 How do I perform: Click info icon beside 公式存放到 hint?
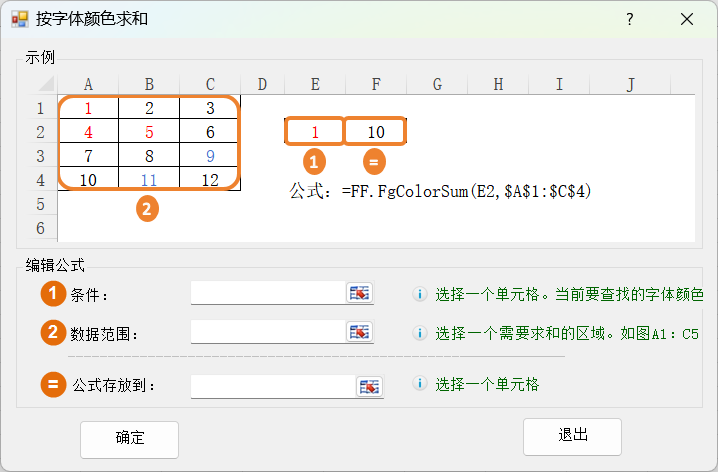tap(421, 384)
